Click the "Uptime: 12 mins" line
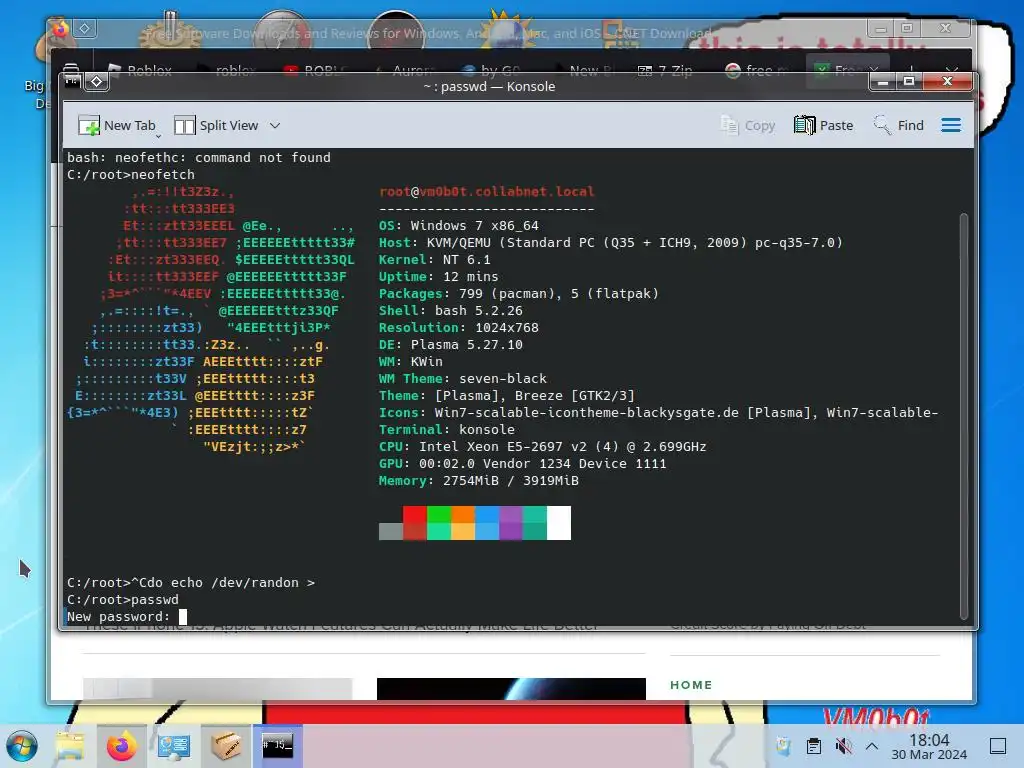Viewport: 1024px width, 768px height. coord(438,276)
